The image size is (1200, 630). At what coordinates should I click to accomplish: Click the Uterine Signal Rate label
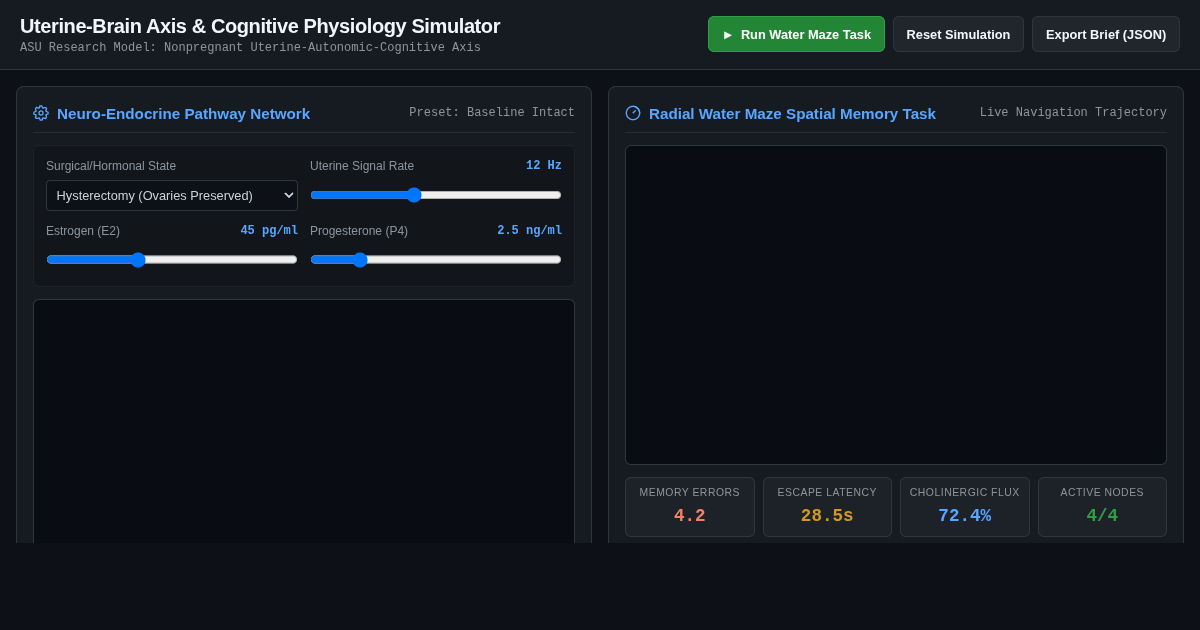tap(362, 166)
